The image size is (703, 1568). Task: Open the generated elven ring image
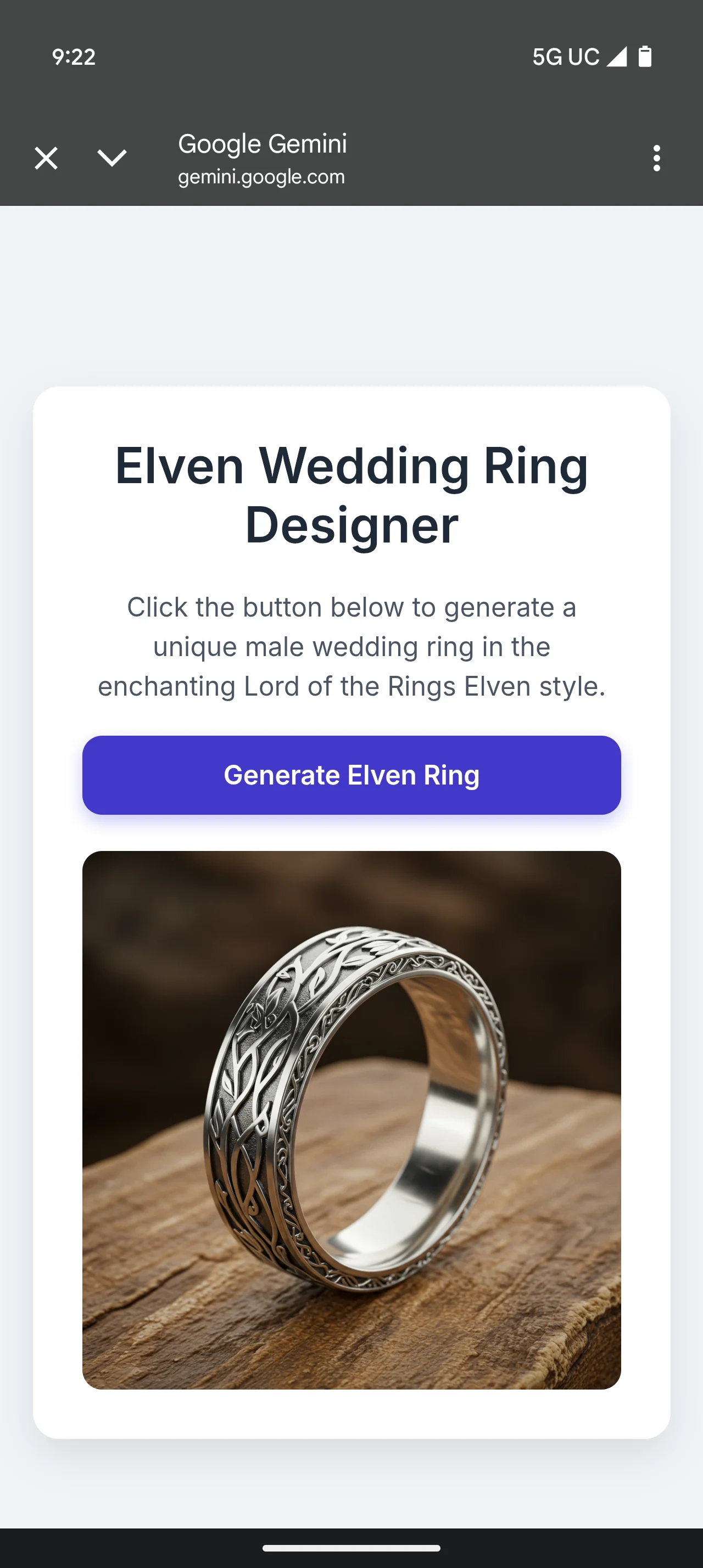(352, 1120)
